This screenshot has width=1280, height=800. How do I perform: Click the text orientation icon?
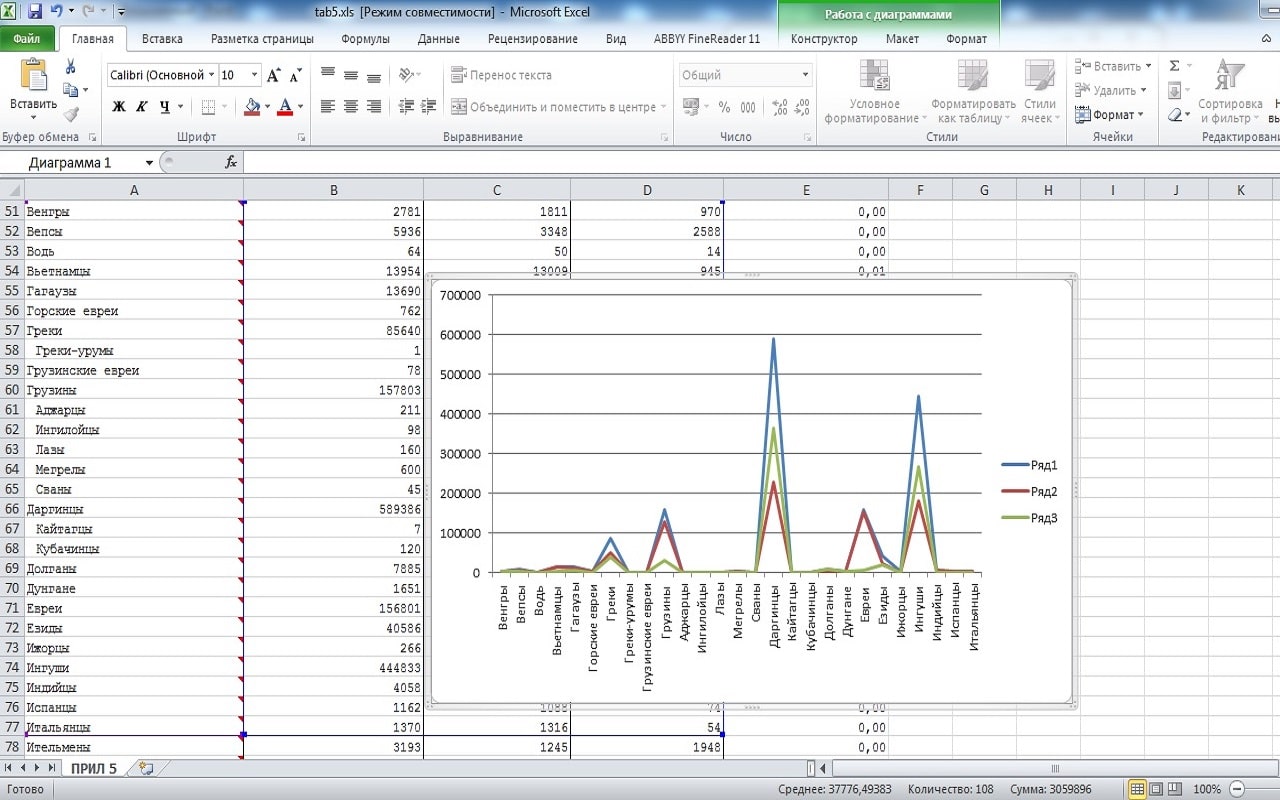point(406,75)
